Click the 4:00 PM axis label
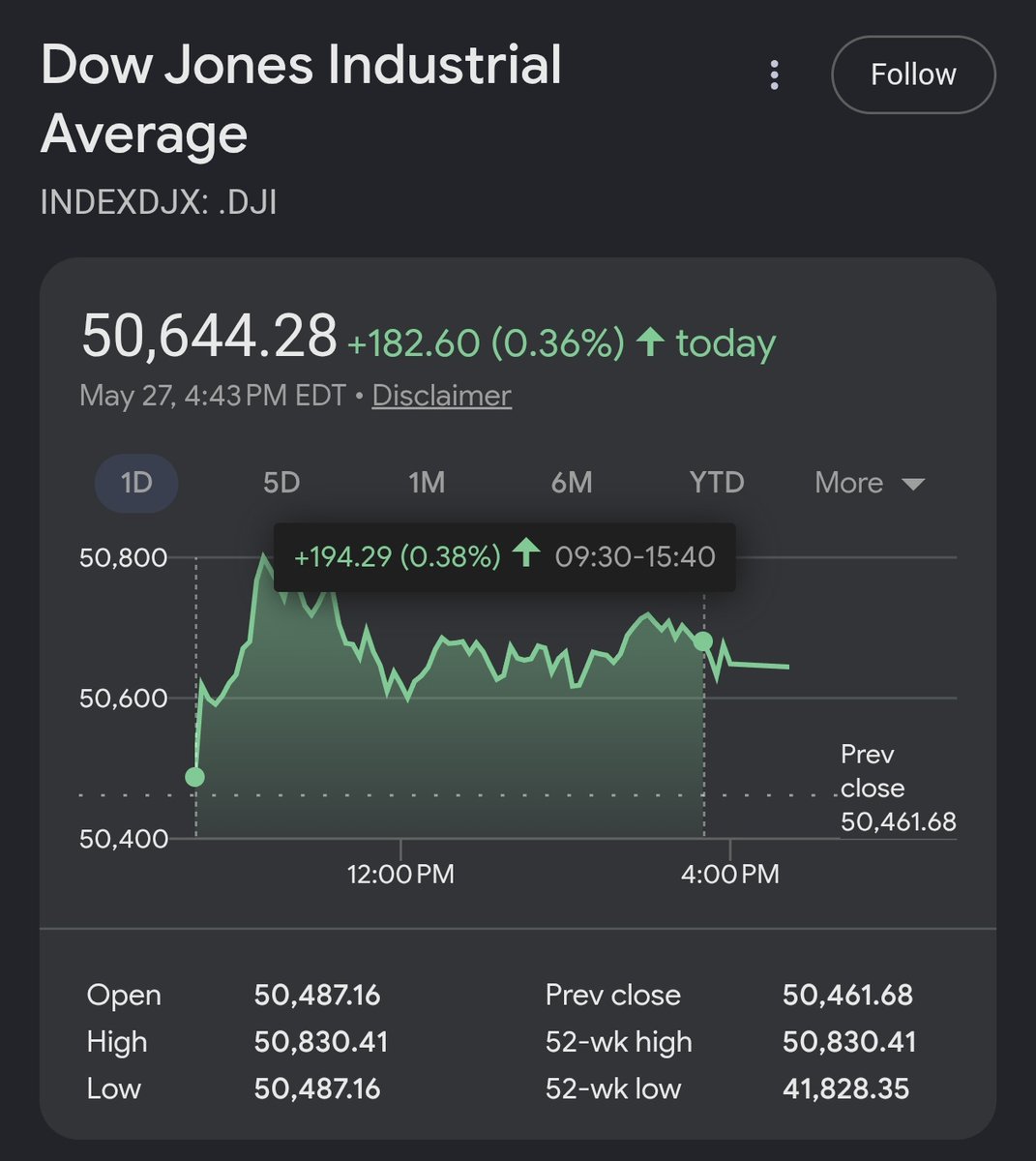Screen dimensions: 1036x1161 coord(730,875)
